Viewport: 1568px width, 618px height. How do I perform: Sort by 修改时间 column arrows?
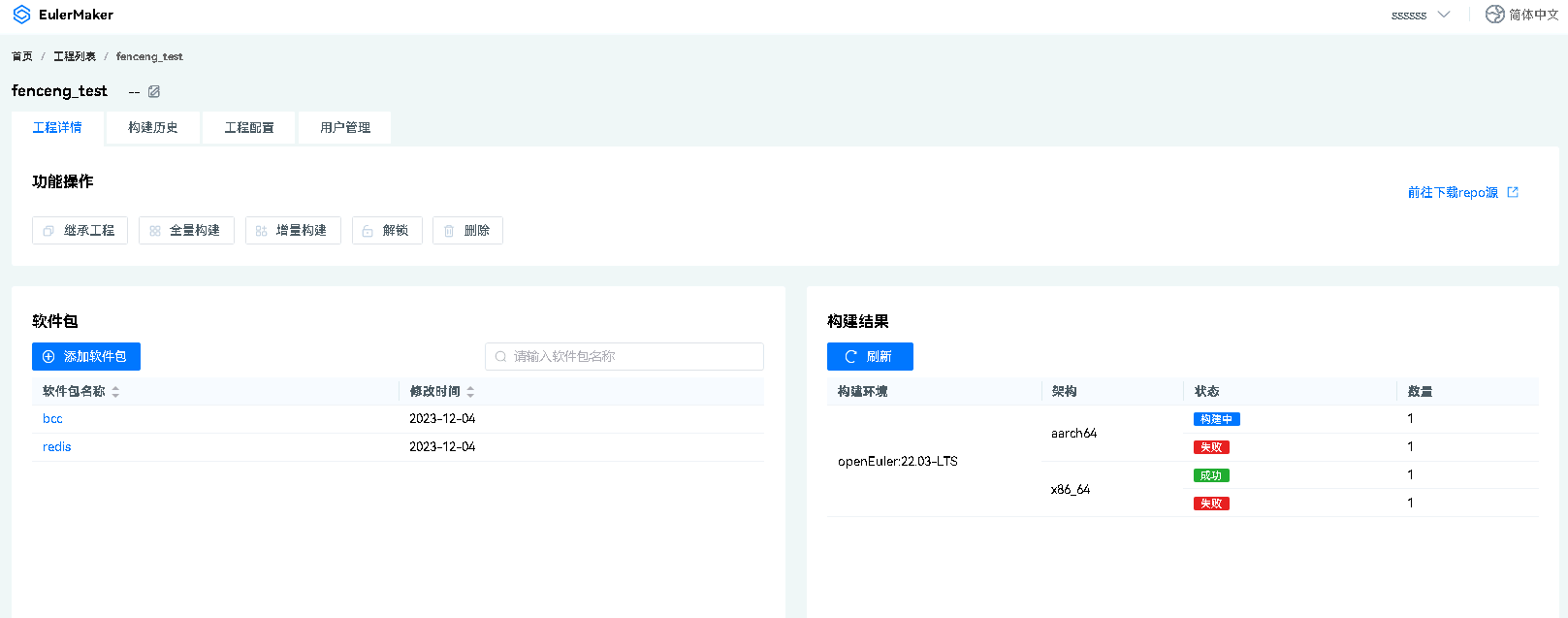coord(470,392)
